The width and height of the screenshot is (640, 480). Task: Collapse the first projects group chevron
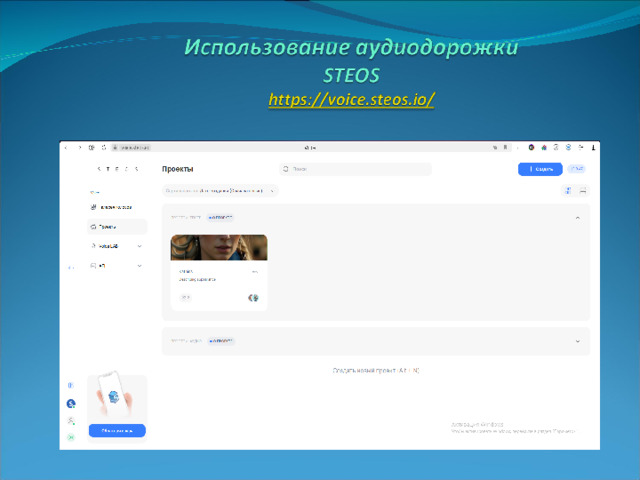[578, 218]
